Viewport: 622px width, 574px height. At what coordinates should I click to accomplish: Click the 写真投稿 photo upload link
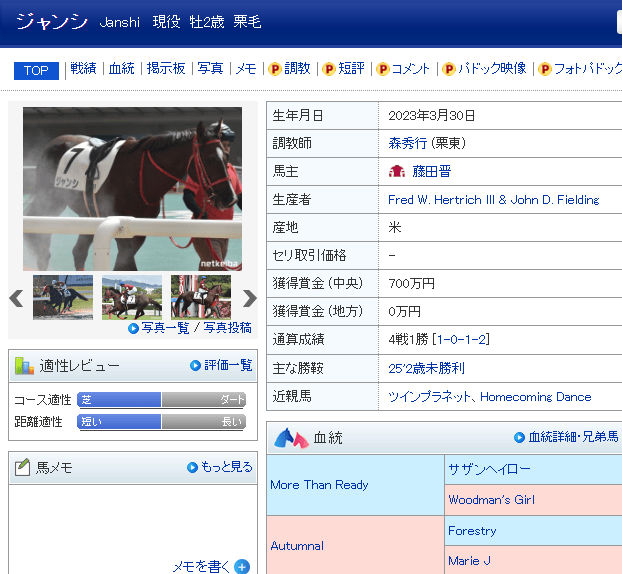tap(228, 328)
